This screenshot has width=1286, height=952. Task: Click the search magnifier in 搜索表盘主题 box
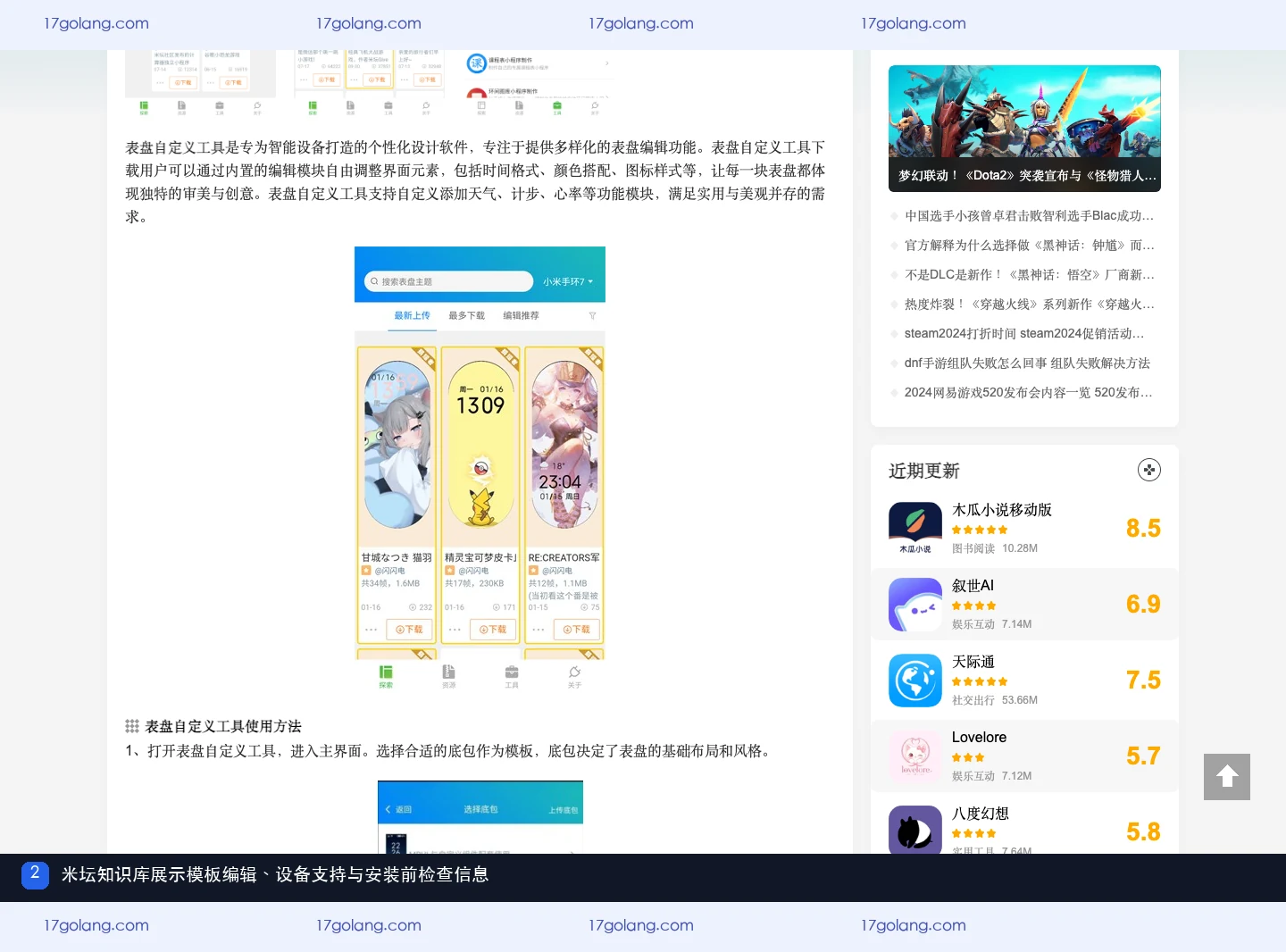coord(374,281)
